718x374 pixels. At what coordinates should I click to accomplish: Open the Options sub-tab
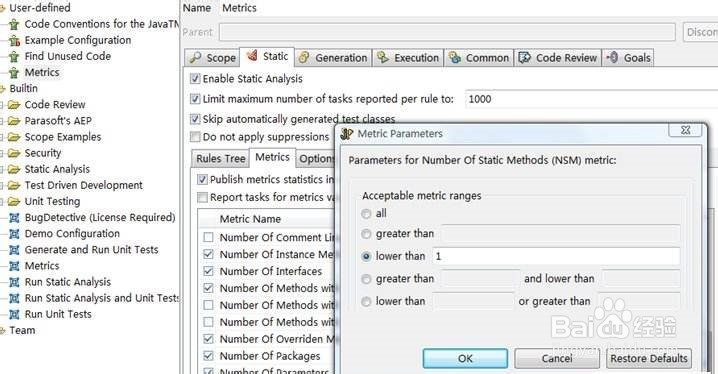click(x=316, y=159)
